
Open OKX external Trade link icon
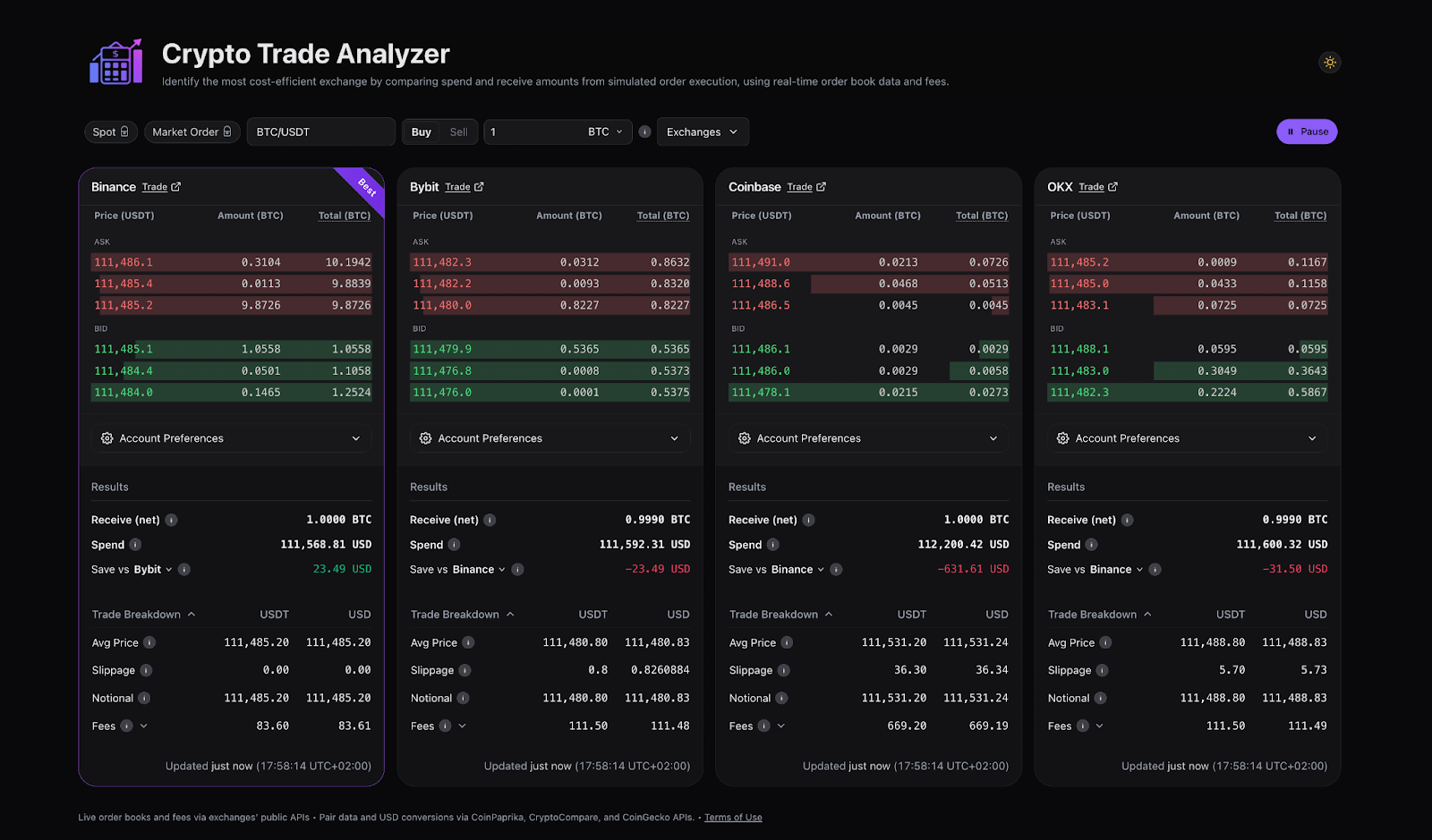1112,187
